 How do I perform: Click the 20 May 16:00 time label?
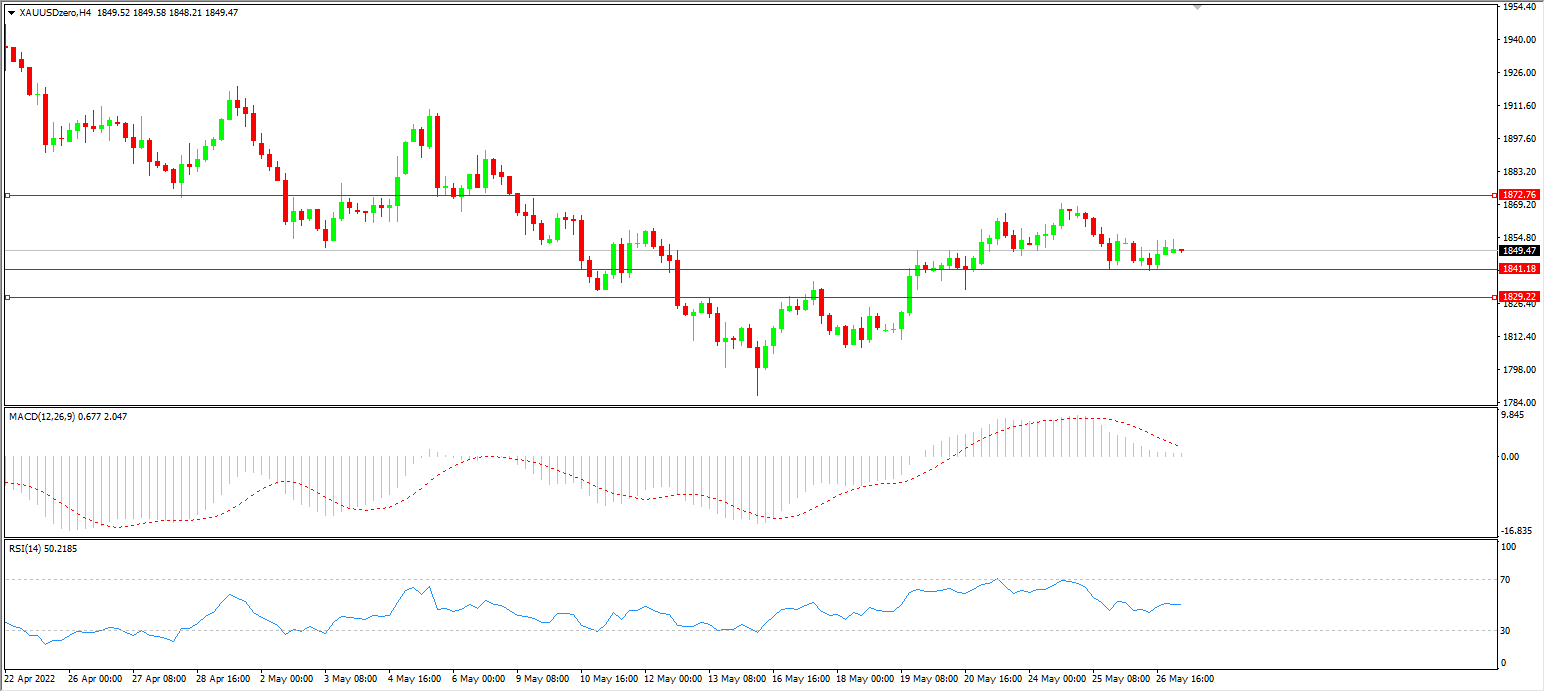pos(992,679)
